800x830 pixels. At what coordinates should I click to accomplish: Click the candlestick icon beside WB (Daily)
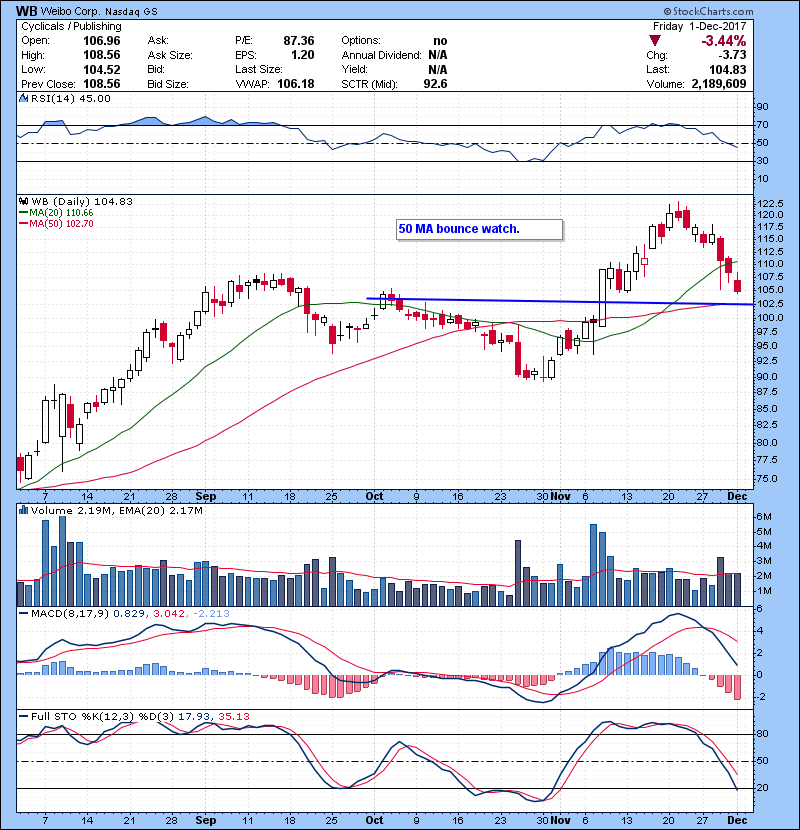coord(23,202)
